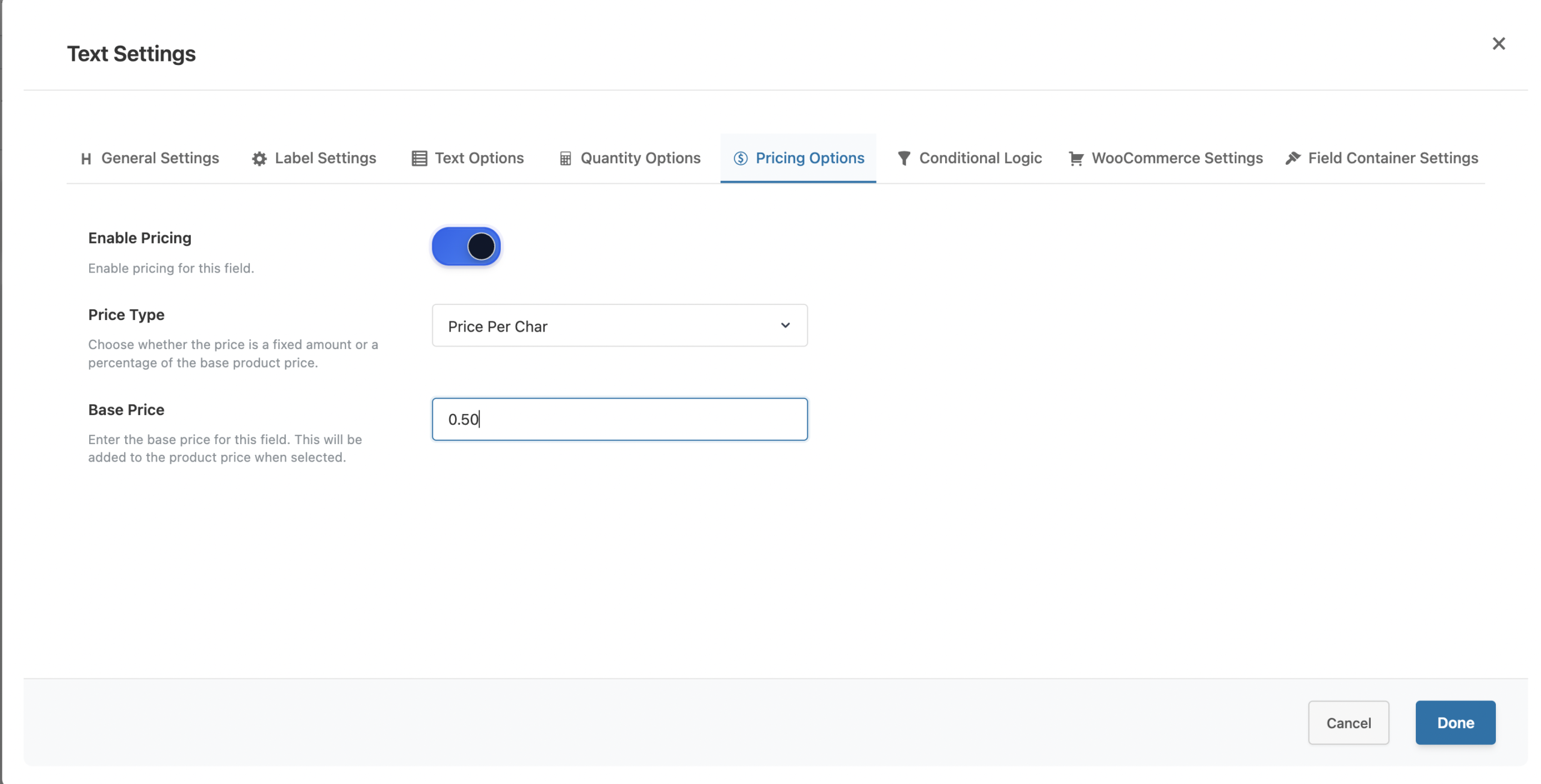Switch to Label Settings tab

[325, 158]
